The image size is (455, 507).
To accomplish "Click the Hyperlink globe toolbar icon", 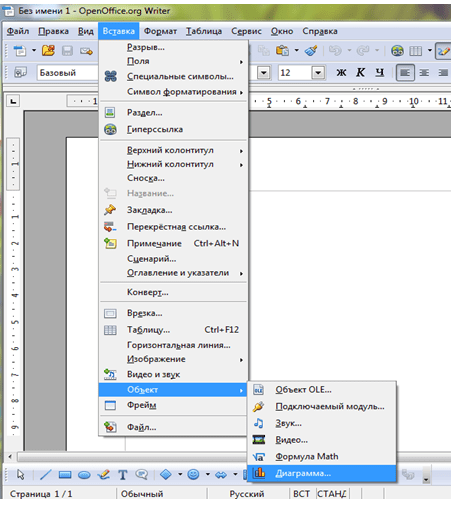I will [397, 51].
